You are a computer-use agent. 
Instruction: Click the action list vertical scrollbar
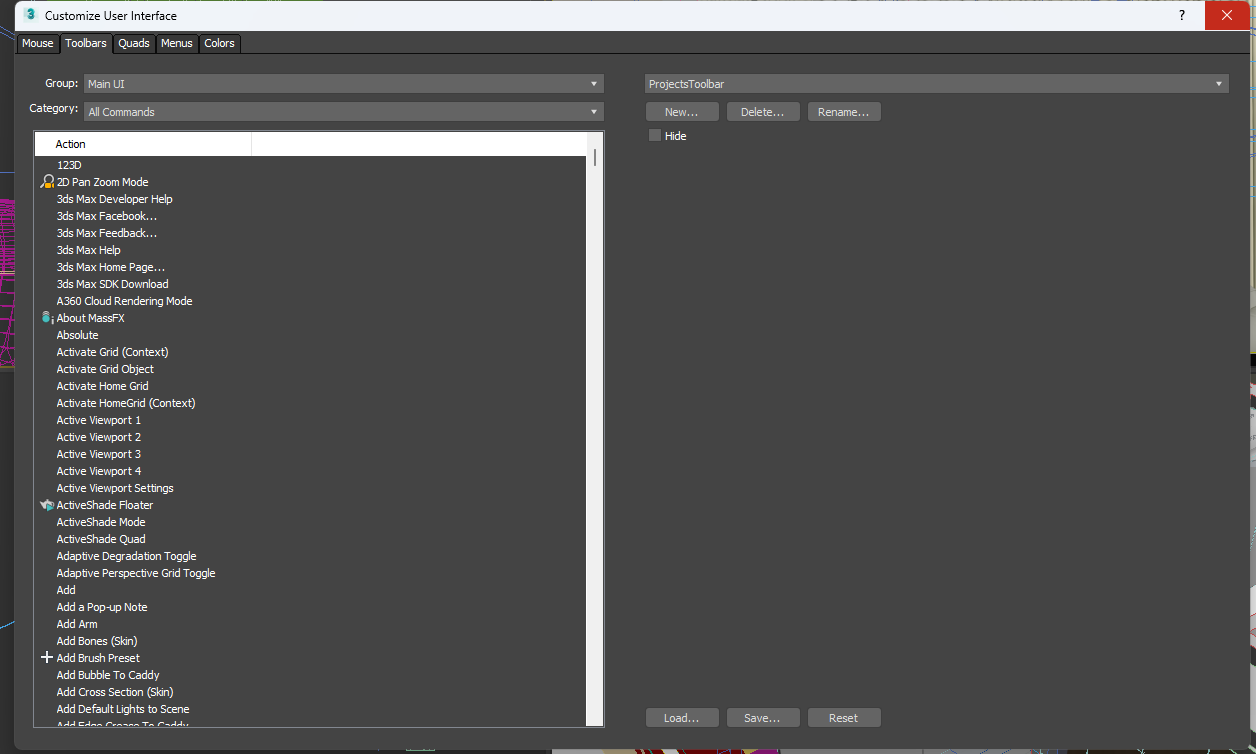coord(595,440)
